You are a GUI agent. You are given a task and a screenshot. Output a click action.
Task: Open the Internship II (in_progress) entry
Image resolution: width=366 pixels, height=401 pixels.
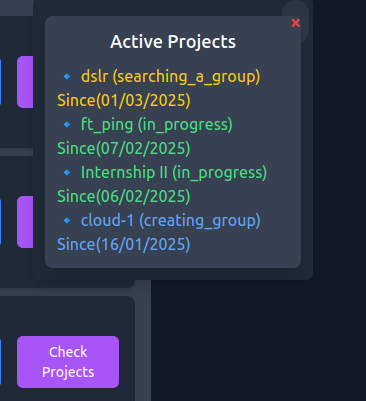(174, 173)
